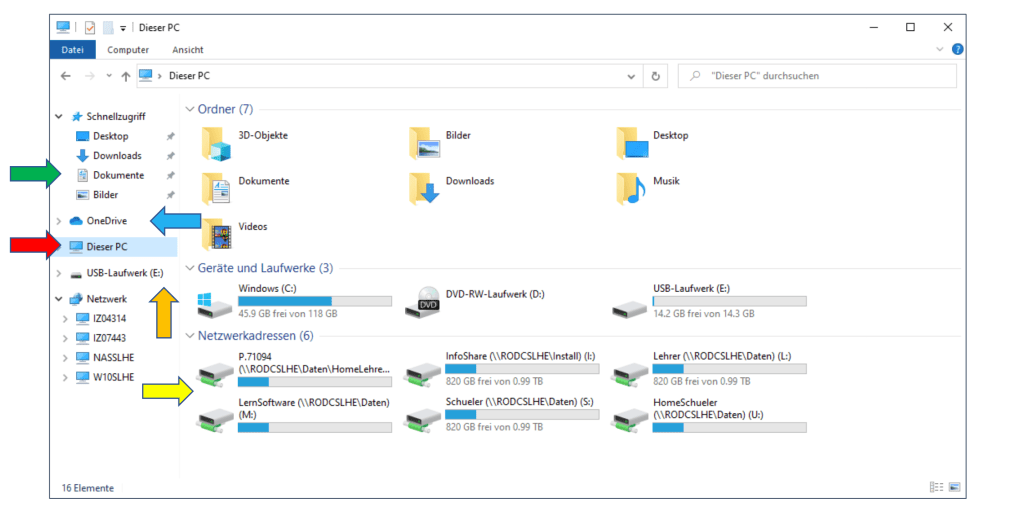Screen dimensions: 1023x514
Task: Open the Computer ribbon tab
Action: (x=128, y=50)
